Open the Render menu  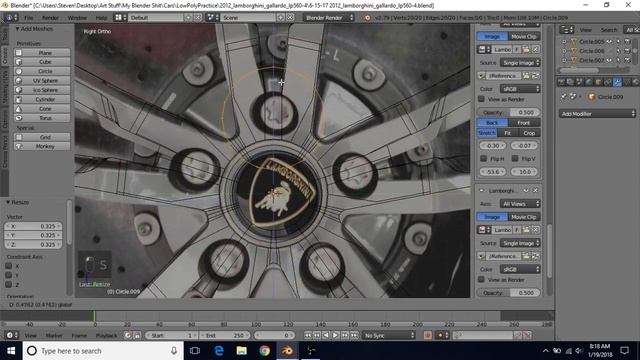point(50,18)
